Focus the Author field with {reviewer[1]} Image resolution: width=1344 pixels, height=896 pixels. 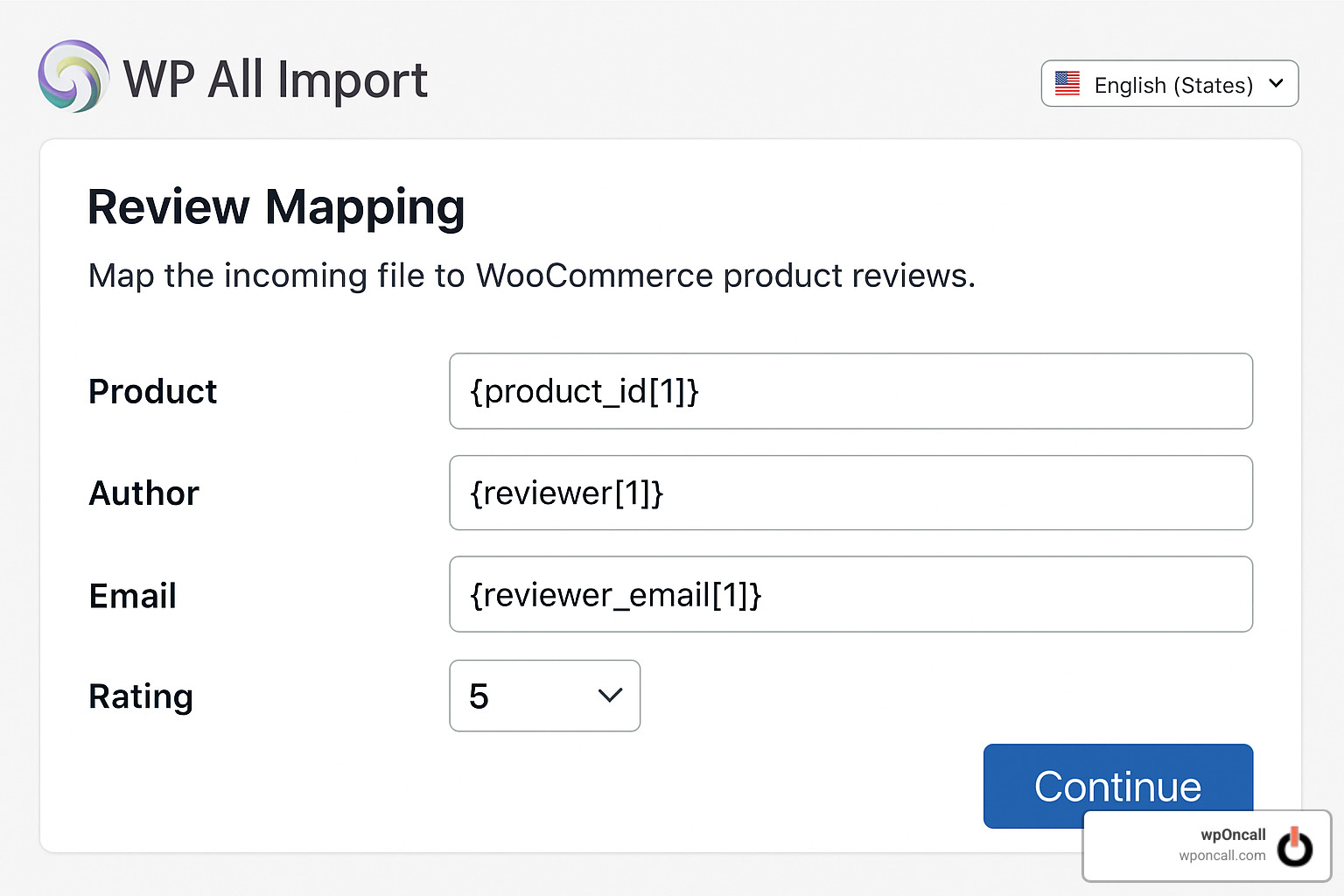(x=850, y=493)
